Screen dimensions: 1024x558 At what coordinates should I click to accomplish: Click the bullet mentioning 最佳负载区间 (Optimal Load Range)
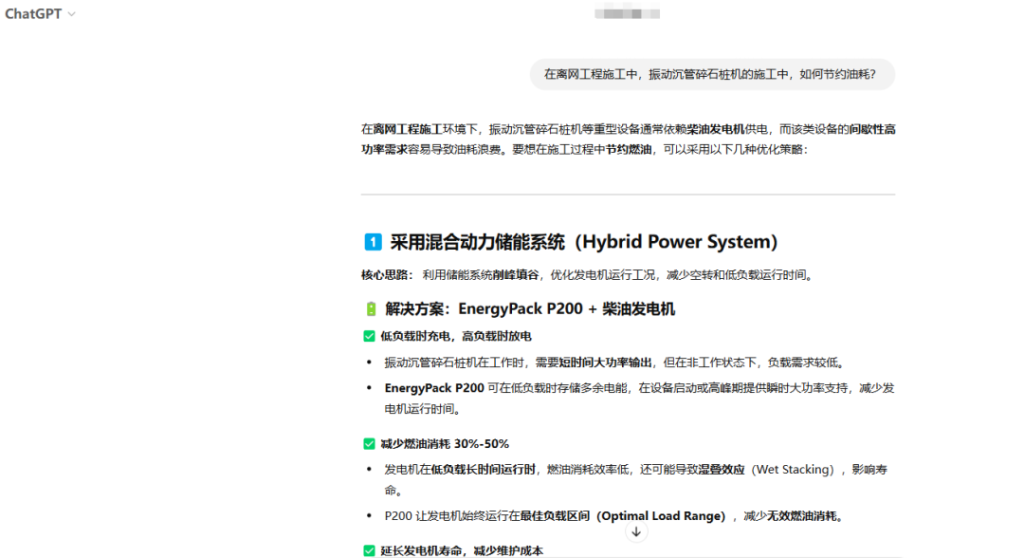[615, 516]
